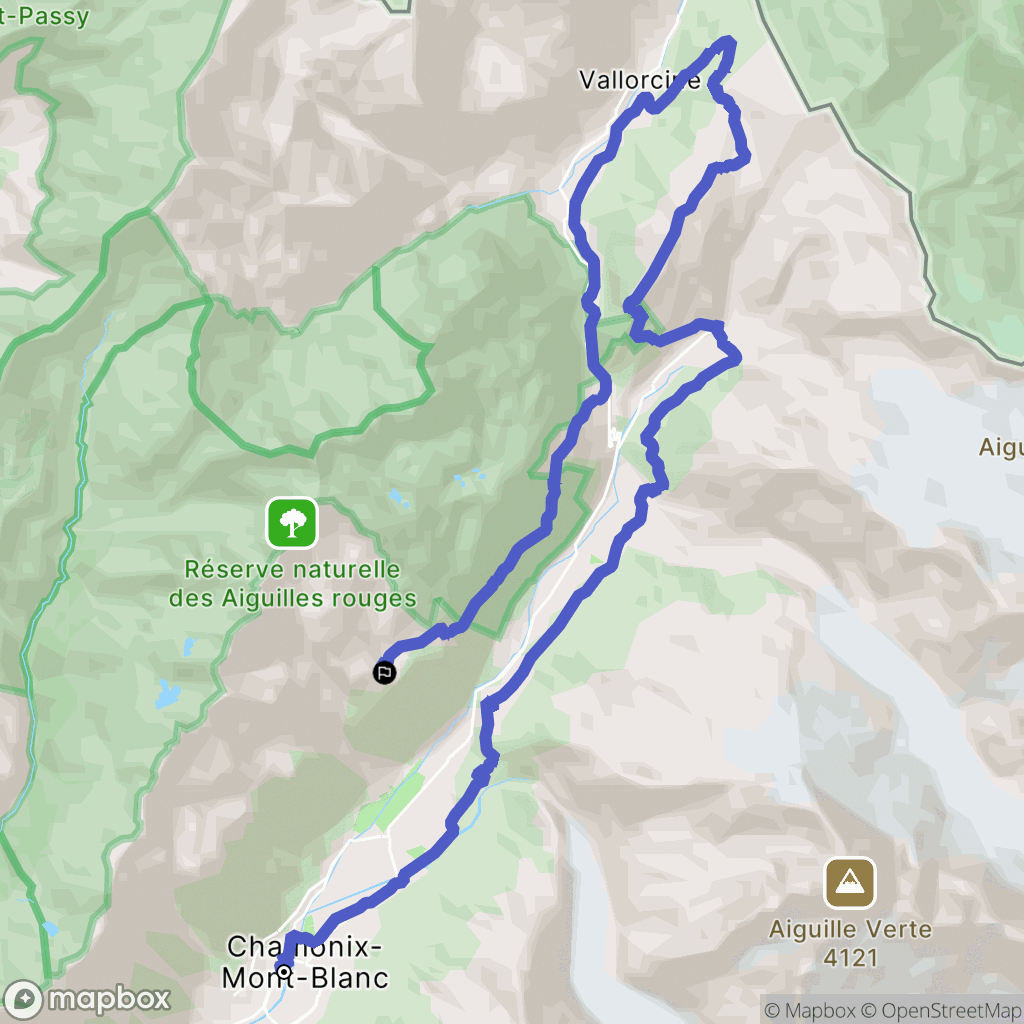
Task: Click the blue lake west of the reserve label
Action: [168, 694]
